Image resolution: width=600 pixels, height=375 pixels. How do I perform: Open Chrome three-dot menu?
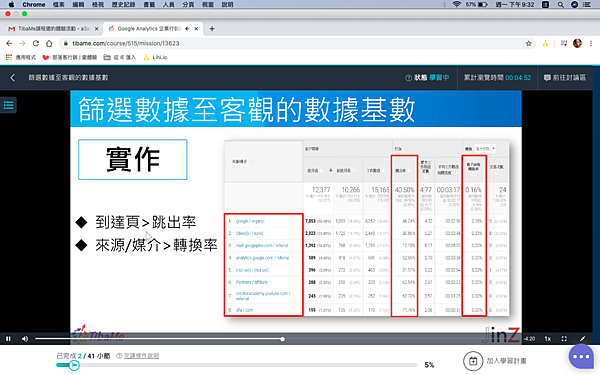click(x=591, y=43)
